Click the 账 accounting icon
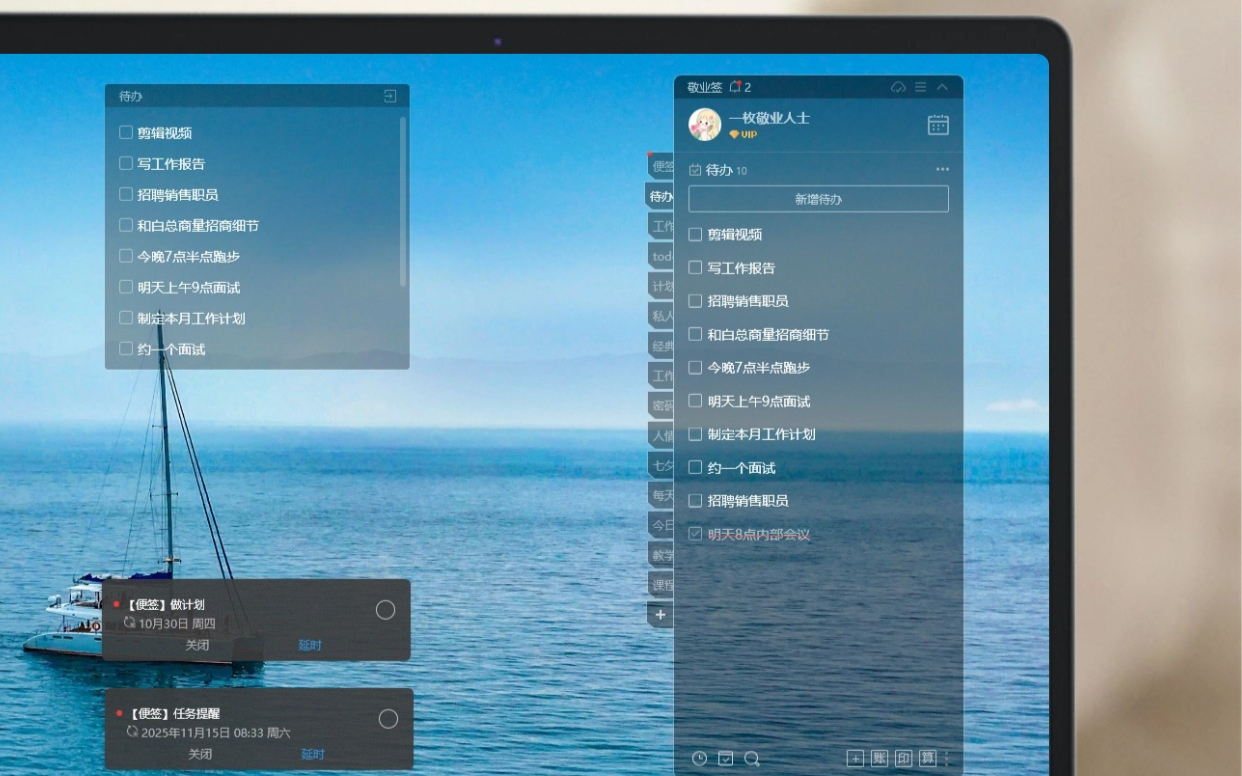The image size is (1242, 776). [x=879, y=758]
